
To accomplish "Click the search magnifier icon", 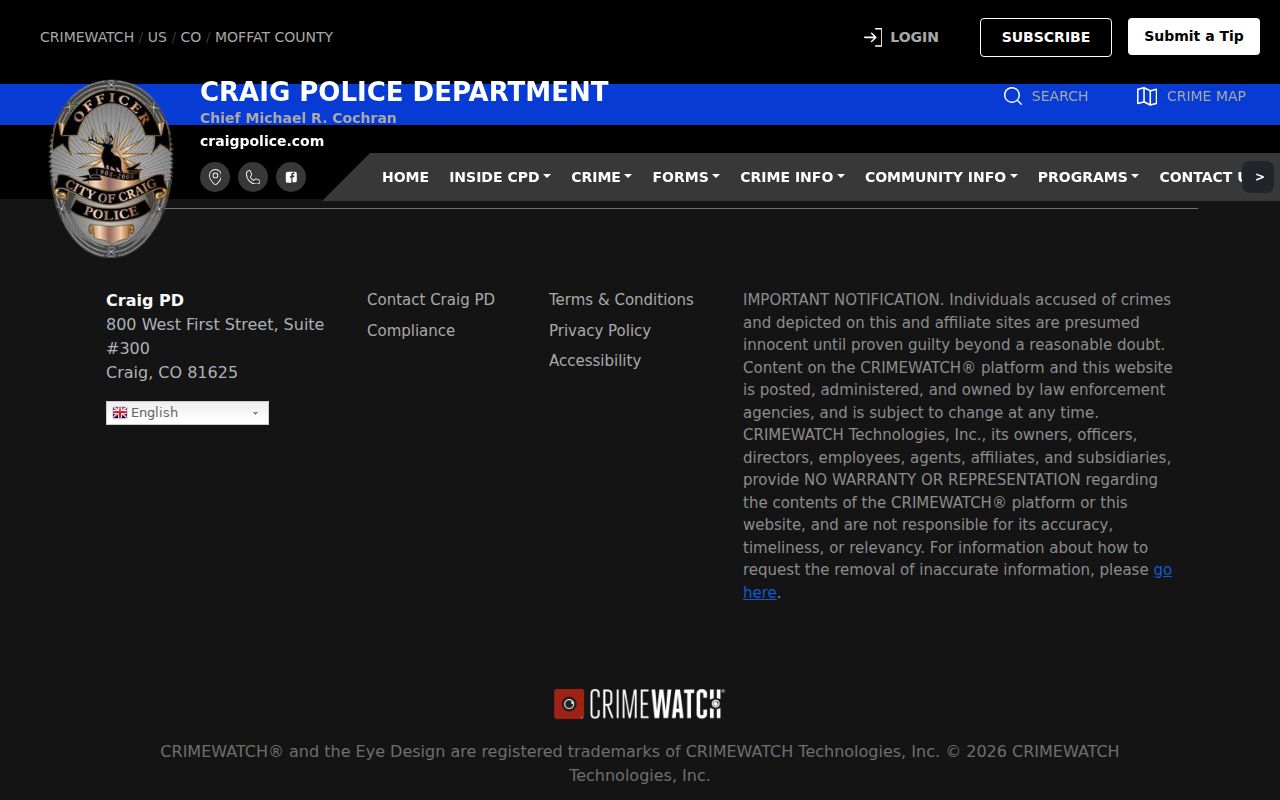I will (x=1013, y=96).
